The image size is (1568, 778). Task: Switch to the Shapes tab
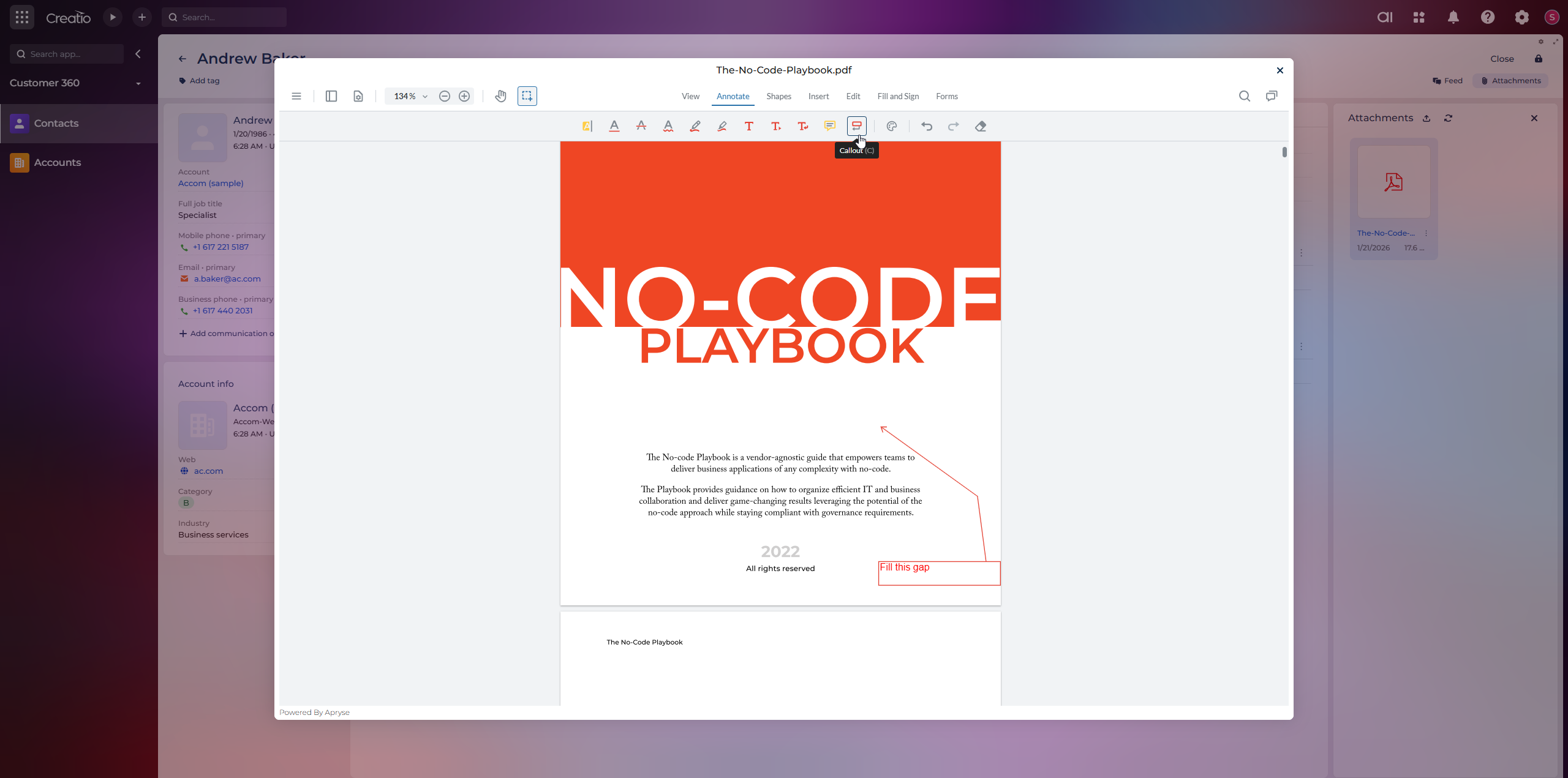(778, 96)
